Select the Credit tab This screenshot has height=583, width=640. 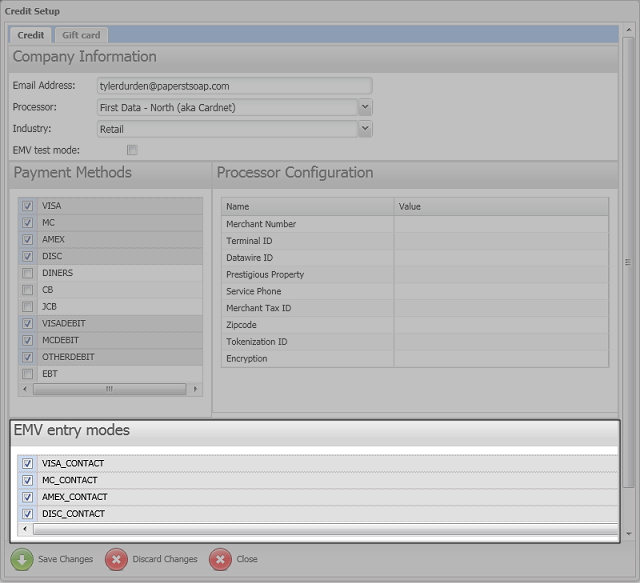[x=30, y=35]
